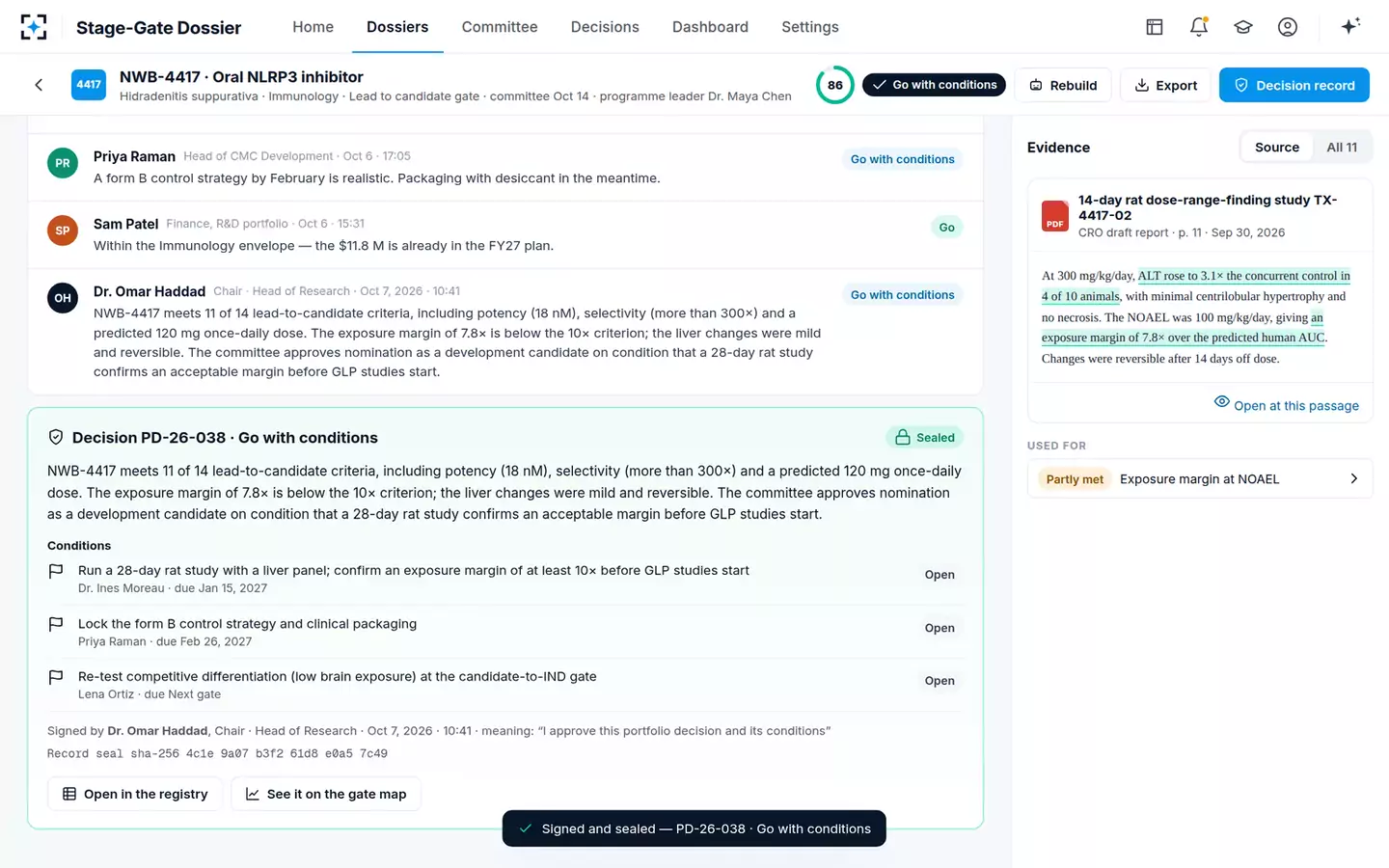1389x868 pixels.
Task: Click the 4417 dossier badge
Action: [x=89, y=85]
